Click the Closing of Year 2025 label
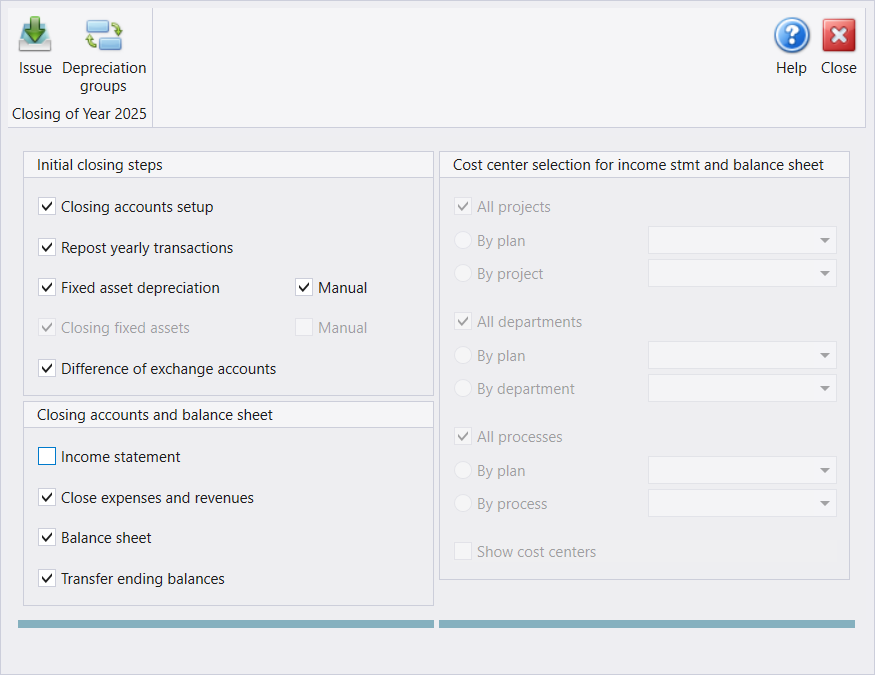 (79, 114)
